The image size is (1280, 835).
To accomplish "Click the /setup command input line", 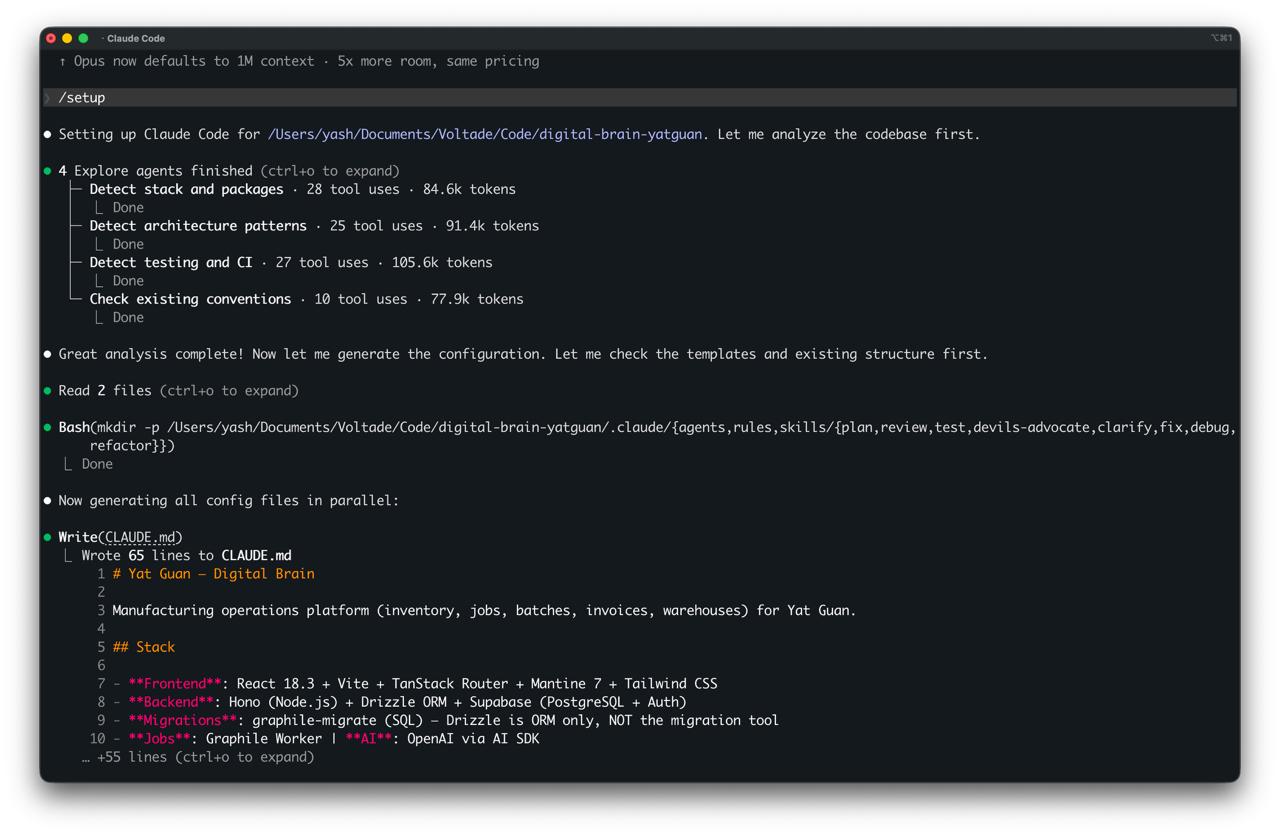I will [x=83, y=97].
